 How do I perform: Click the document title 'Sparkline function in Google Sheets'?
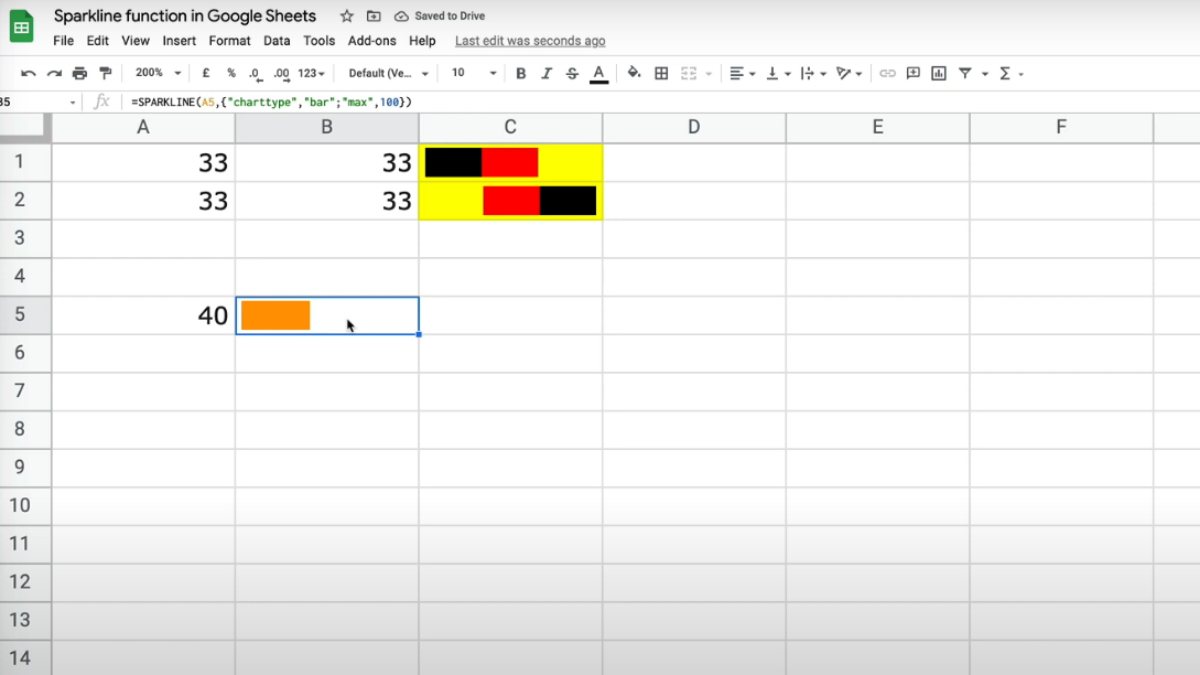click(185, 16)
